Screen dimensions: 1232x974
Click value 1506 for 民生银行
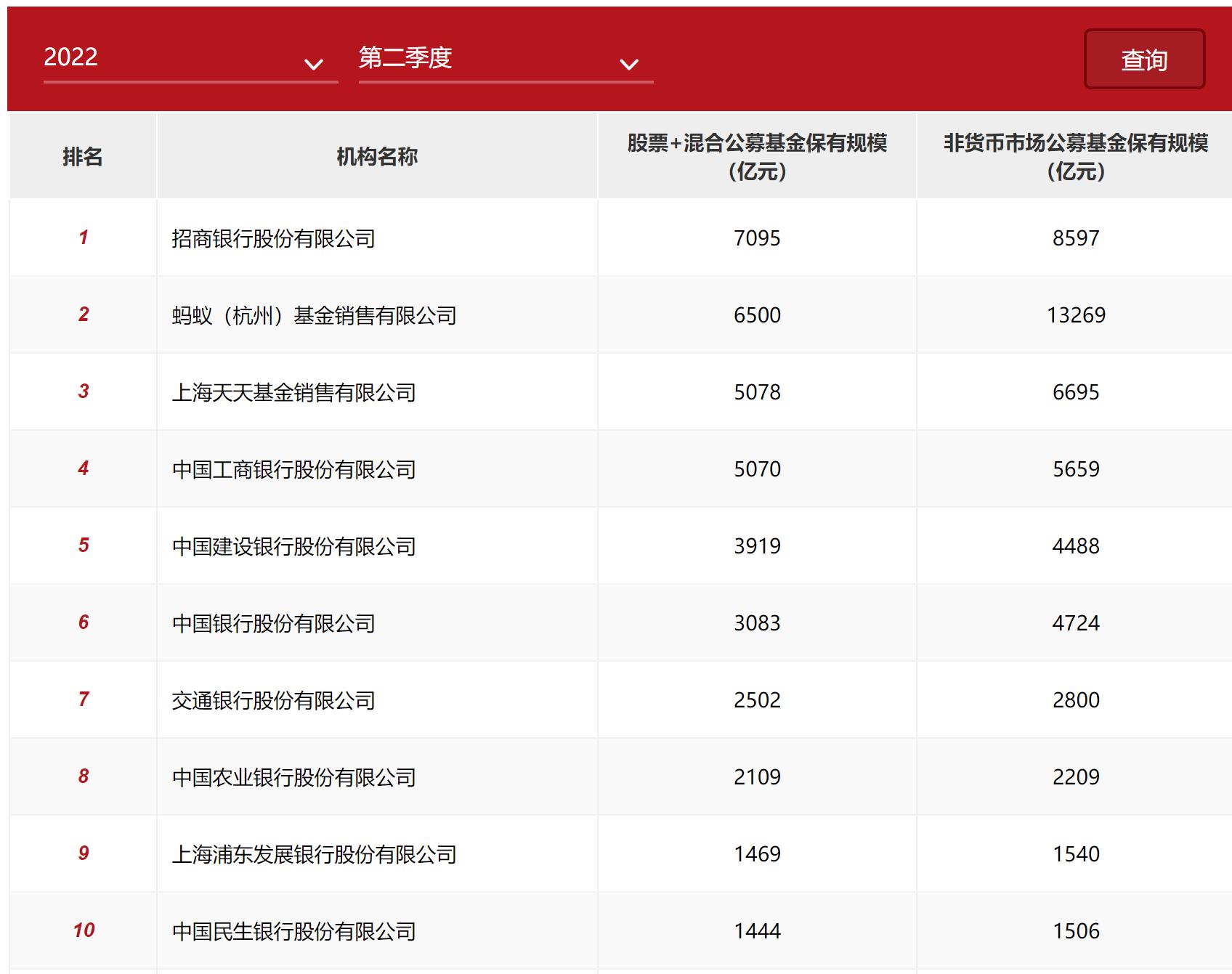click(x=1076, y=931)
